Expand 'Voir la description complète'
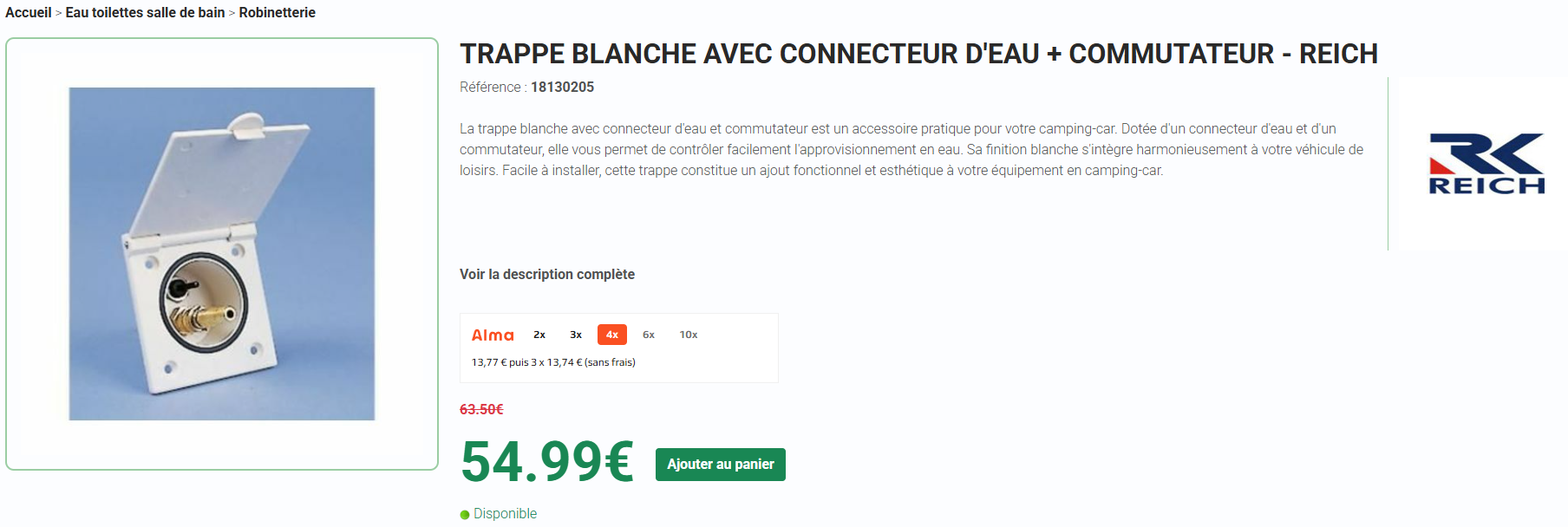This screenshot has width=1568, height=527. click(547, 275)
